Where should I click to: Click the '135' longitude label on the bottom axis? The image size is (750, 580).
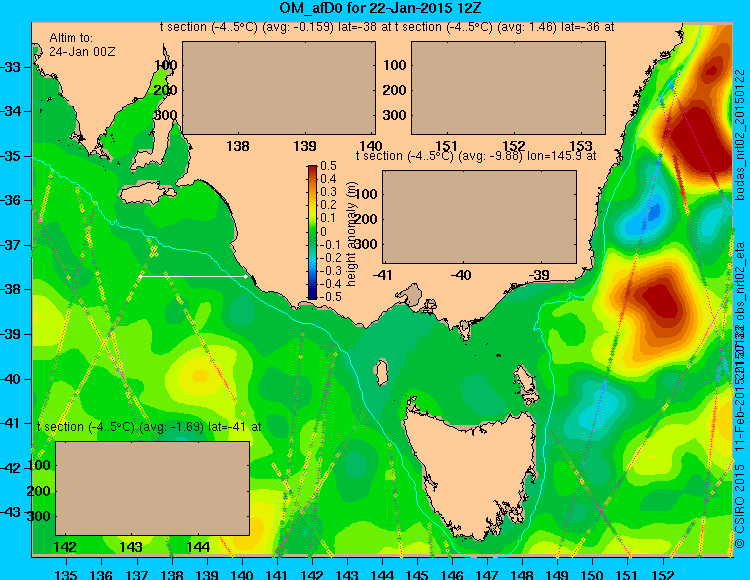[66, 574]
